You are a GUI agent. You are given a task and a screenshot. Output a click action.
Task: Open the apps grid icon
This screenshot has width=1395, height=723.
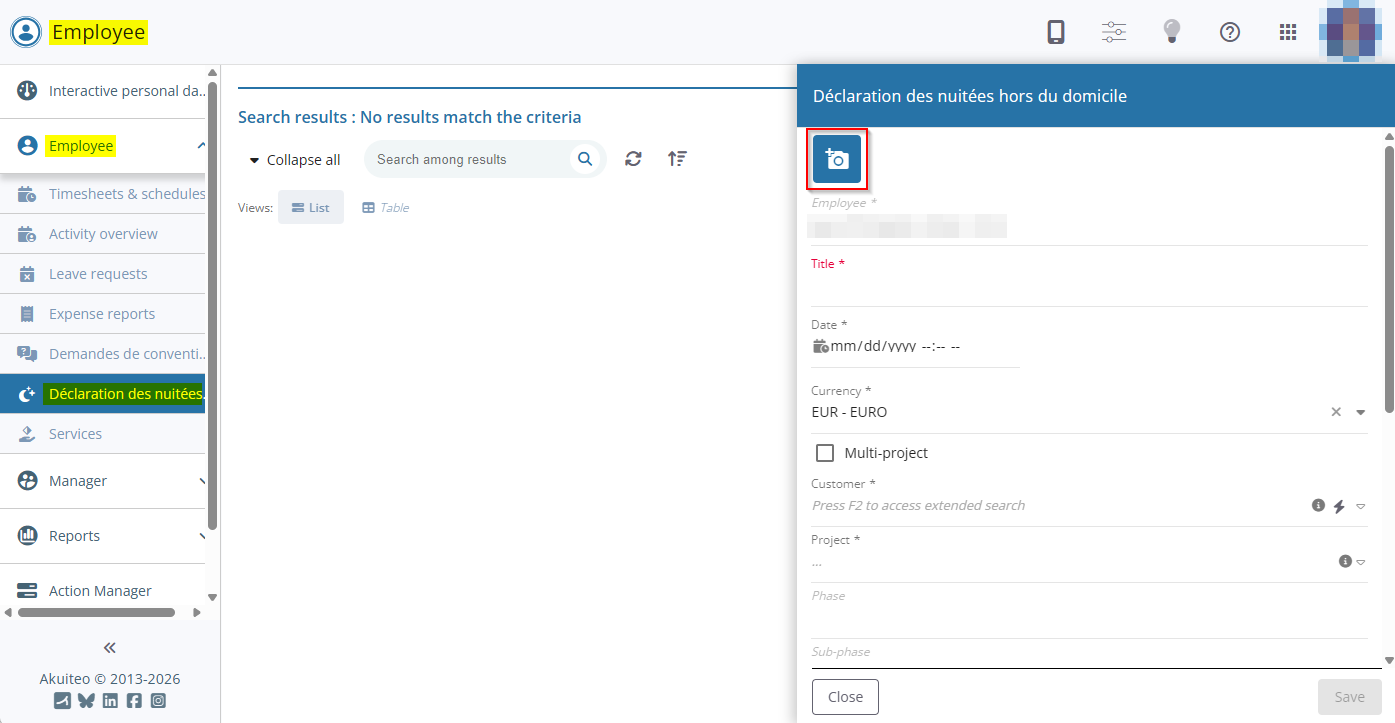point(1288,32)
